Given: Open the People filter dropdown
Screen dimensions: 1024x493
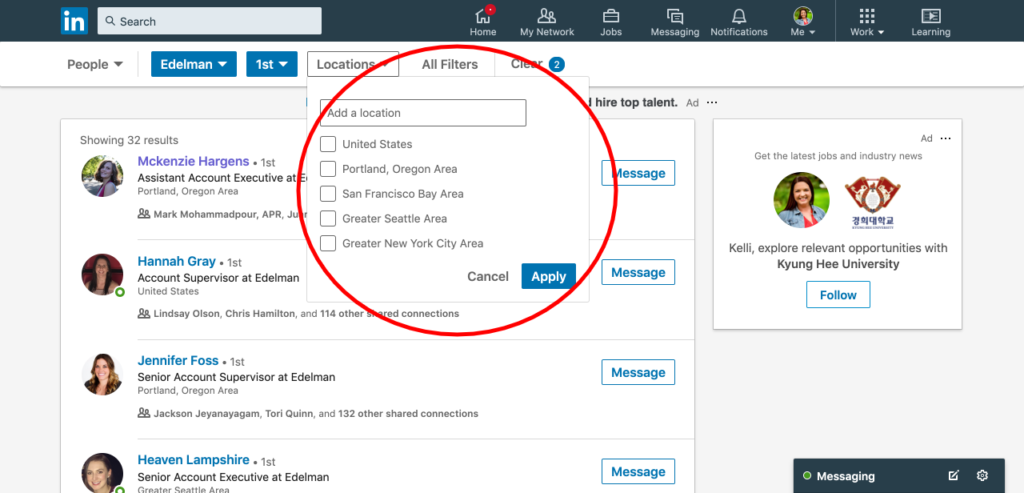Looking at the screenshot, I should coord(95,64).
